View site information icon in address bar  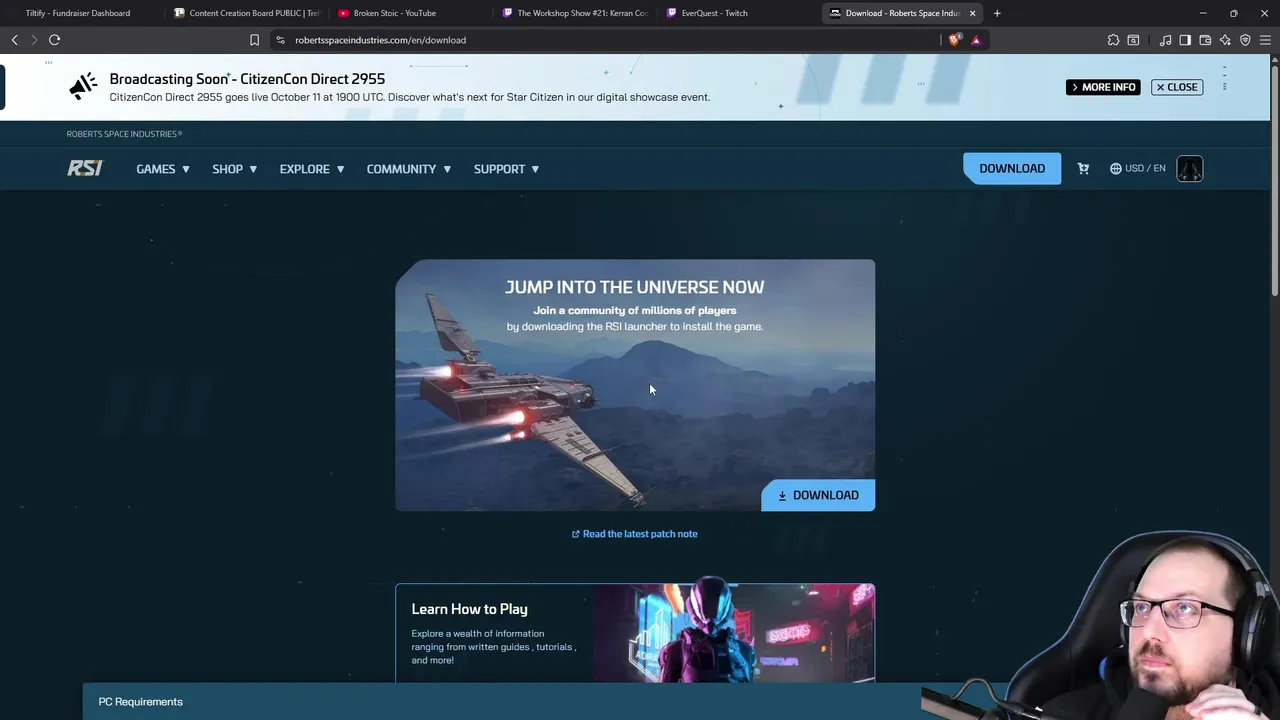point(280,40)
